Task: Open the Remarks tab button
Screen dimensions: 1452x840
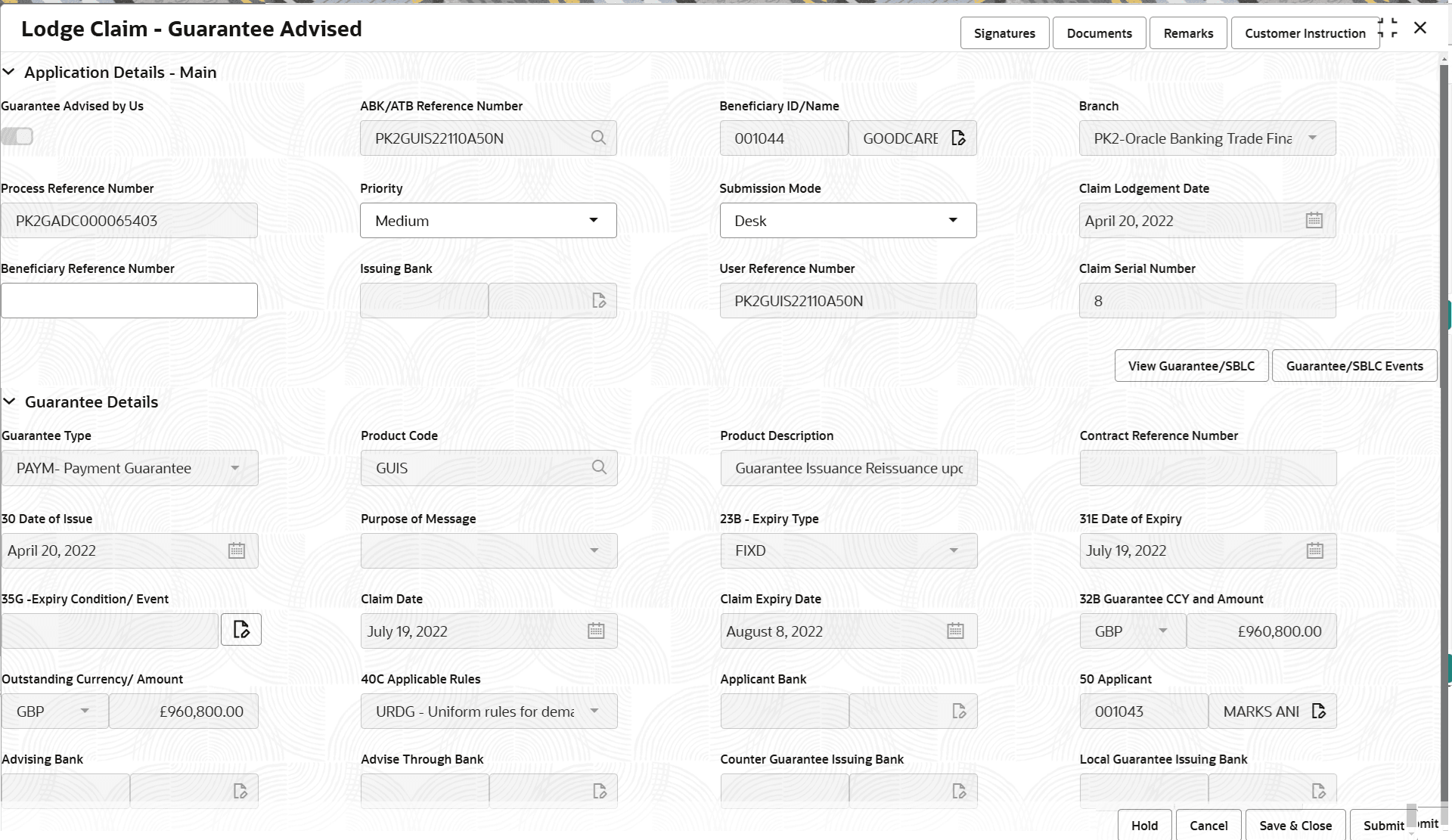Action: pyautogui.click(x=1187, y=33)
